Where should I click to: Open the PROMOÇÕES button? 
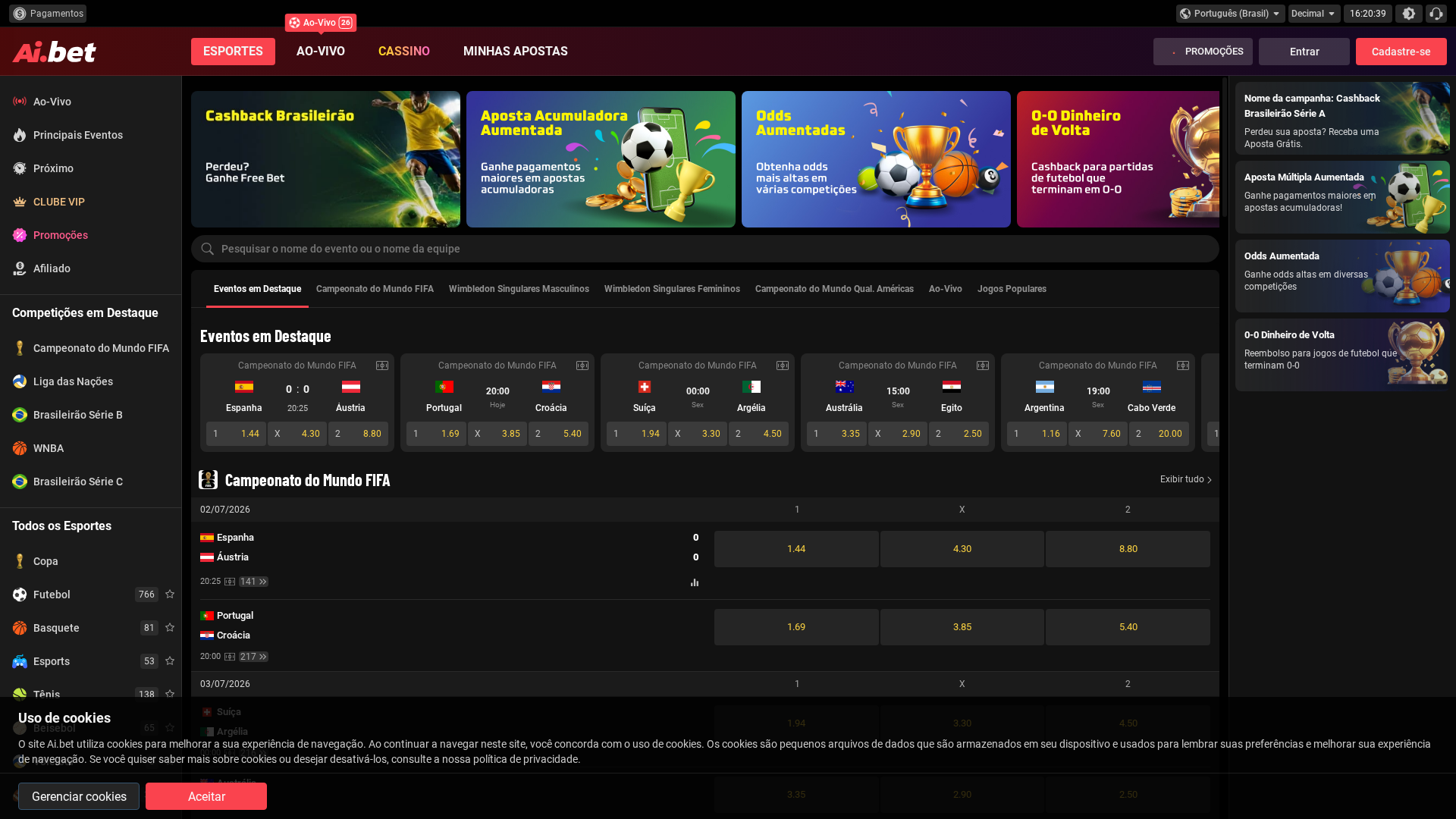(1203, 52)
